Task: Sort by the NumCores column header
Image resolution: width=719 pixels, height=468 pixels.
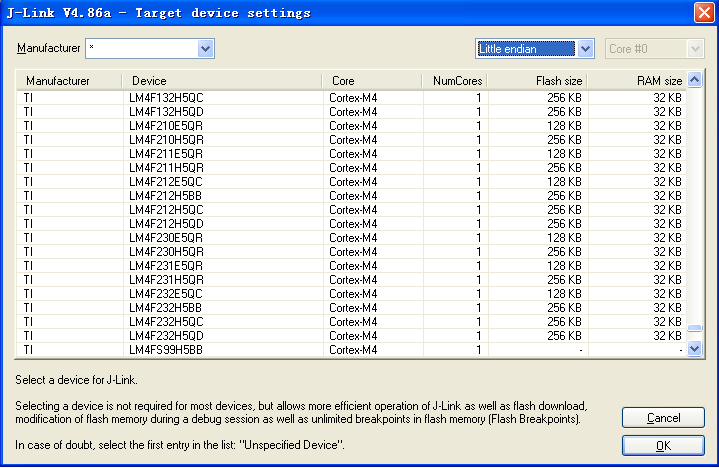Action: tap(454, 81)
